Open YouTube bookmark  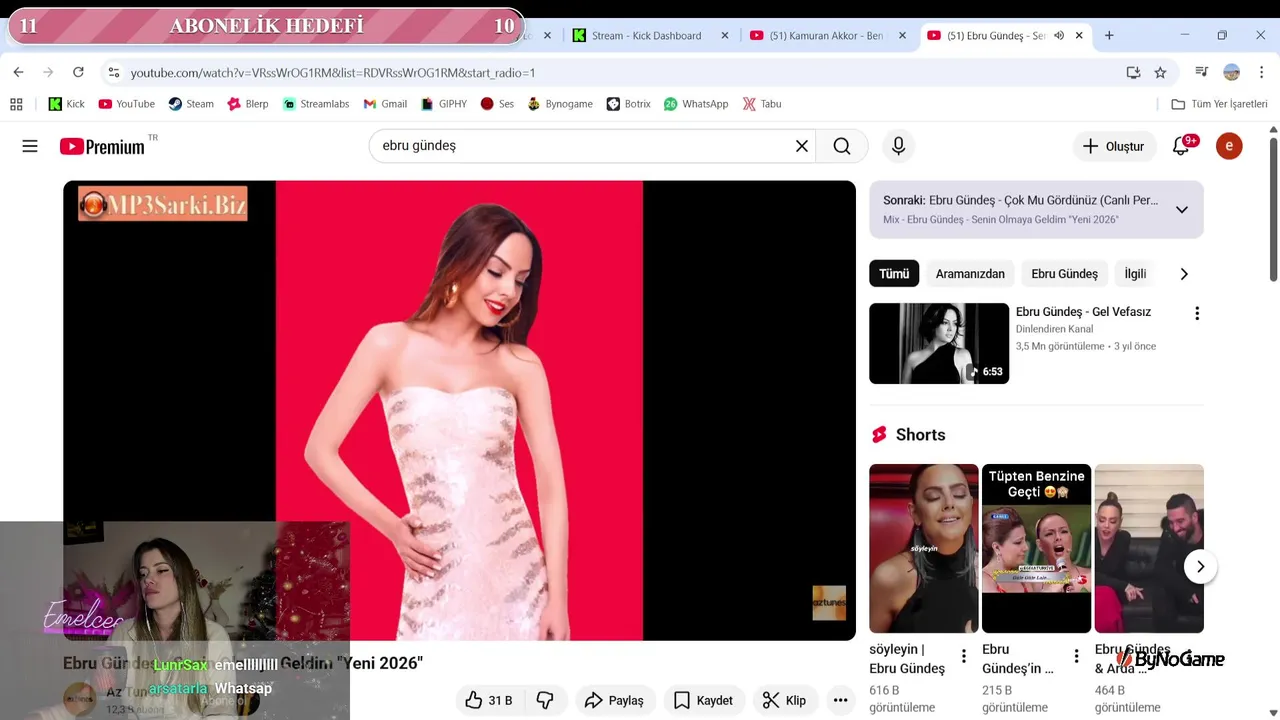point(127,104)
